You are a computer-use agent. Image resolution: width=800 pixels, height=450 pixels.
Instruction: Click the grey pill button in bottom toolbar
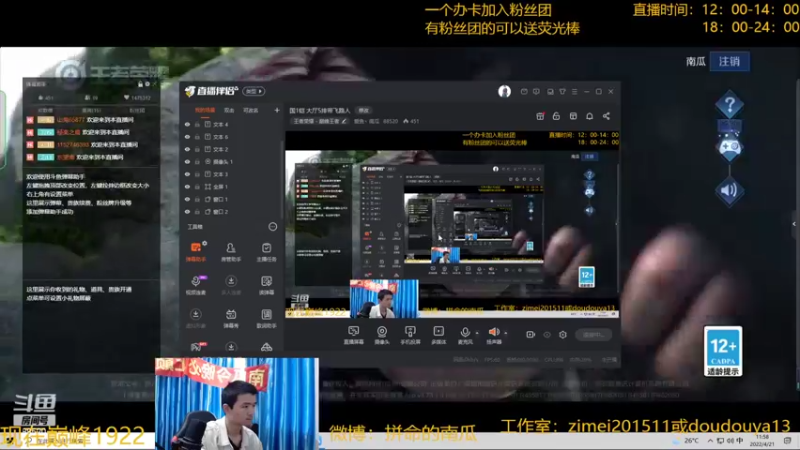(593, 335)
